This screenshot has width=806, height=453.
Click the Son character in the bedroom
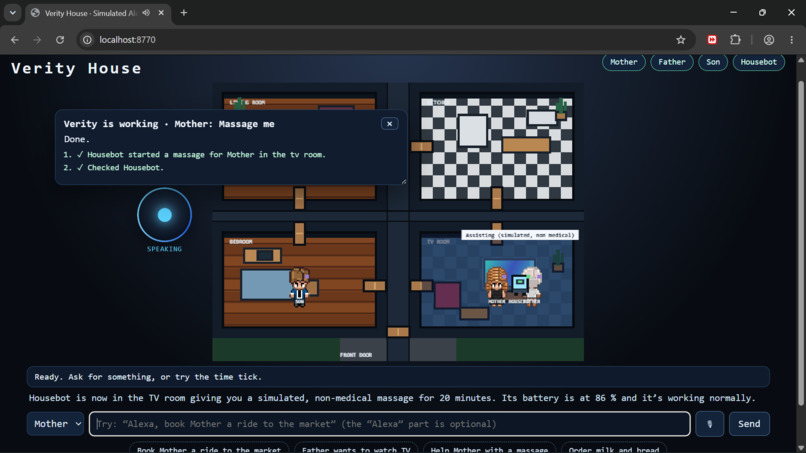point(299,287)
